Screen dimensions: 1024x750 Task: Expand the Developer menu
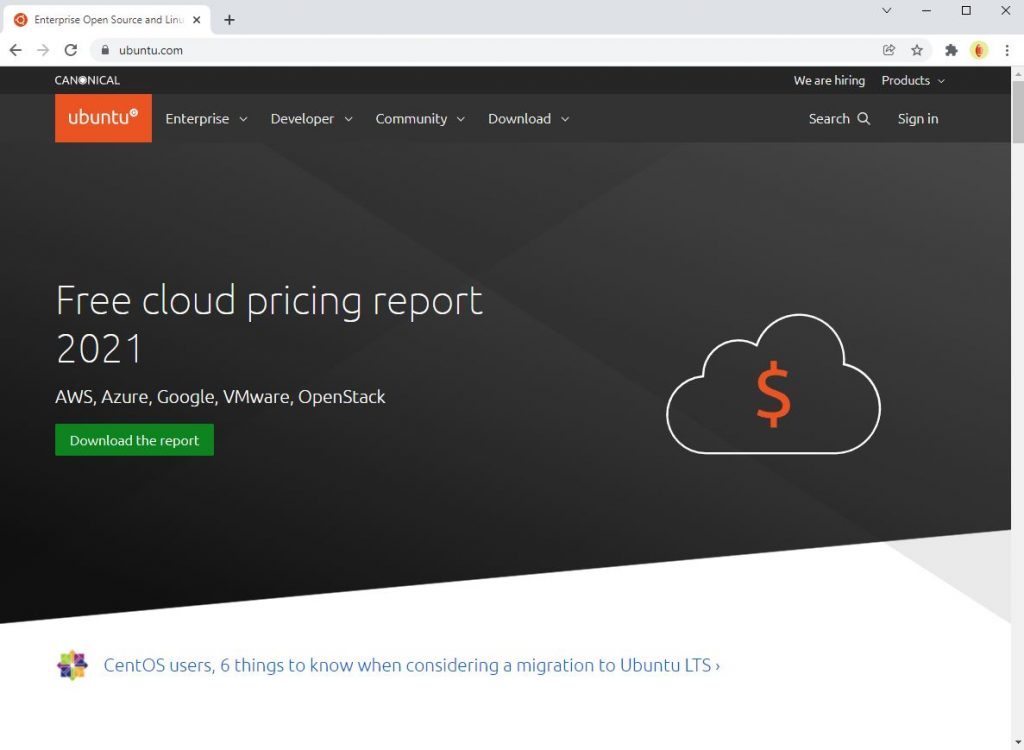pos(312,118)
